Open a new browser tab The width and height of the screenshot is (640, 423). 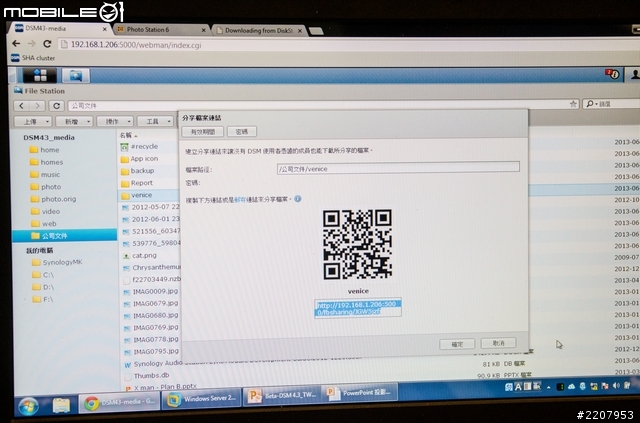pos(316,31)
